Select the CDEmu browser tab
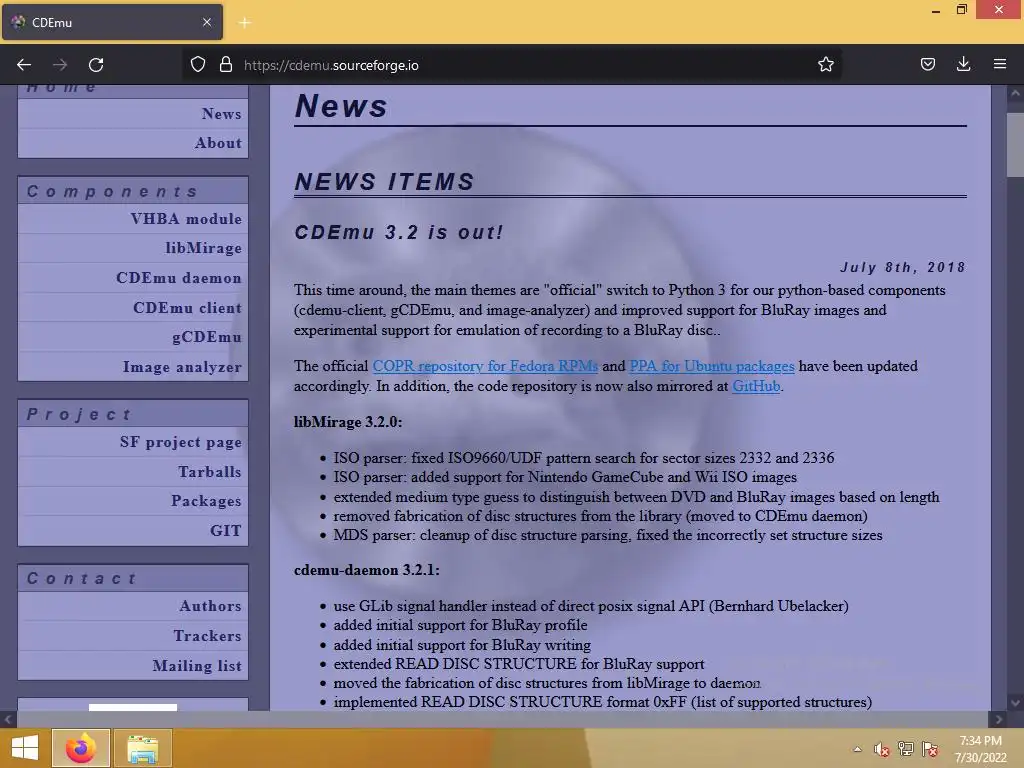1024x768 pixels. [112, 22]
